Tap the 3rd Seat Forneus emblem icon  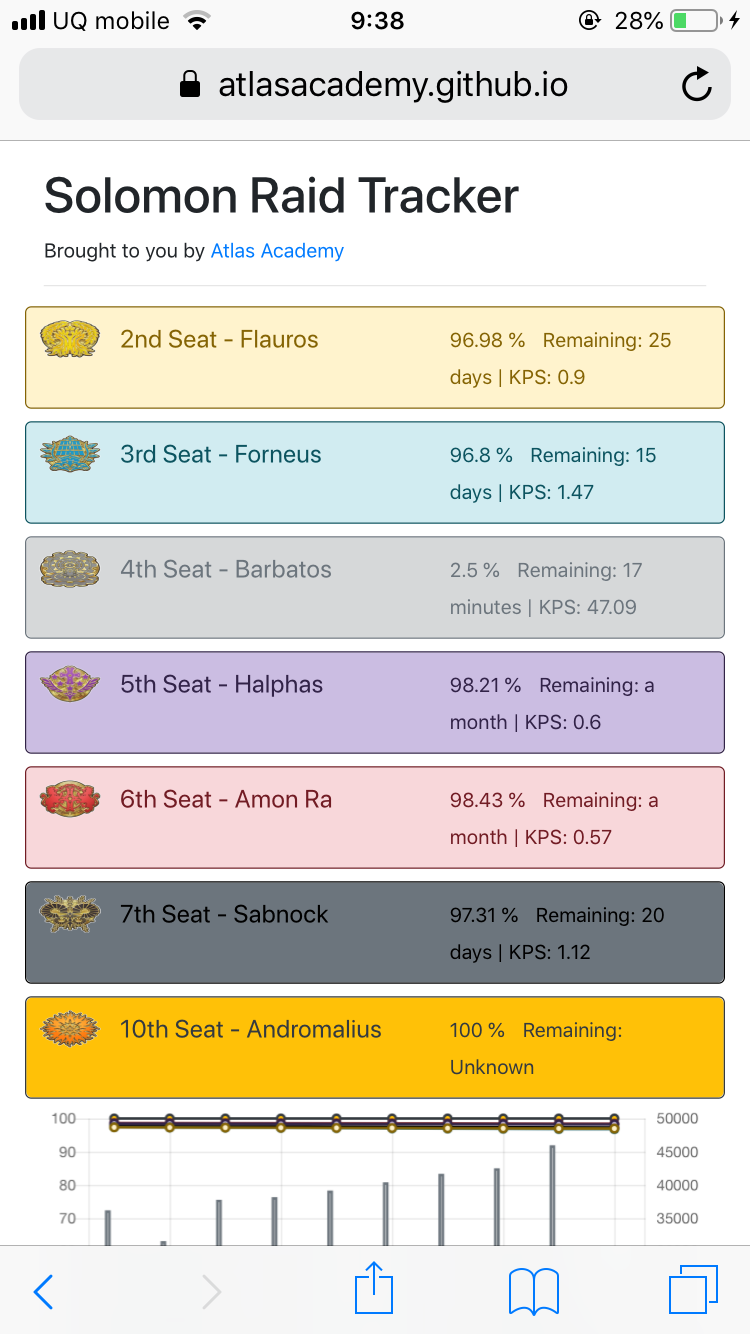(70, 454)
